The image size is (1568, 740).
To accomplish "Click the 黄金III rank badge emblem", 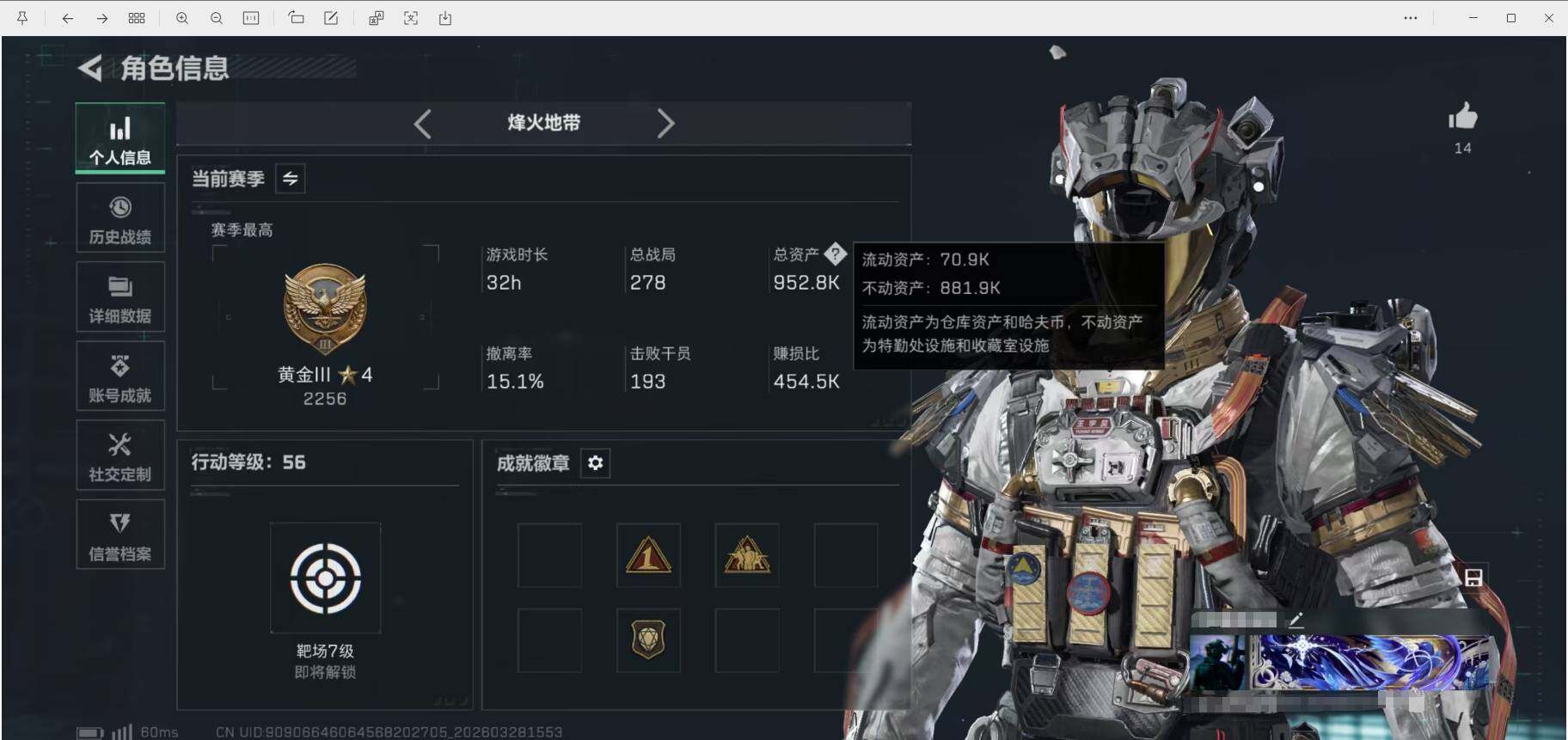I will [325, 309].
